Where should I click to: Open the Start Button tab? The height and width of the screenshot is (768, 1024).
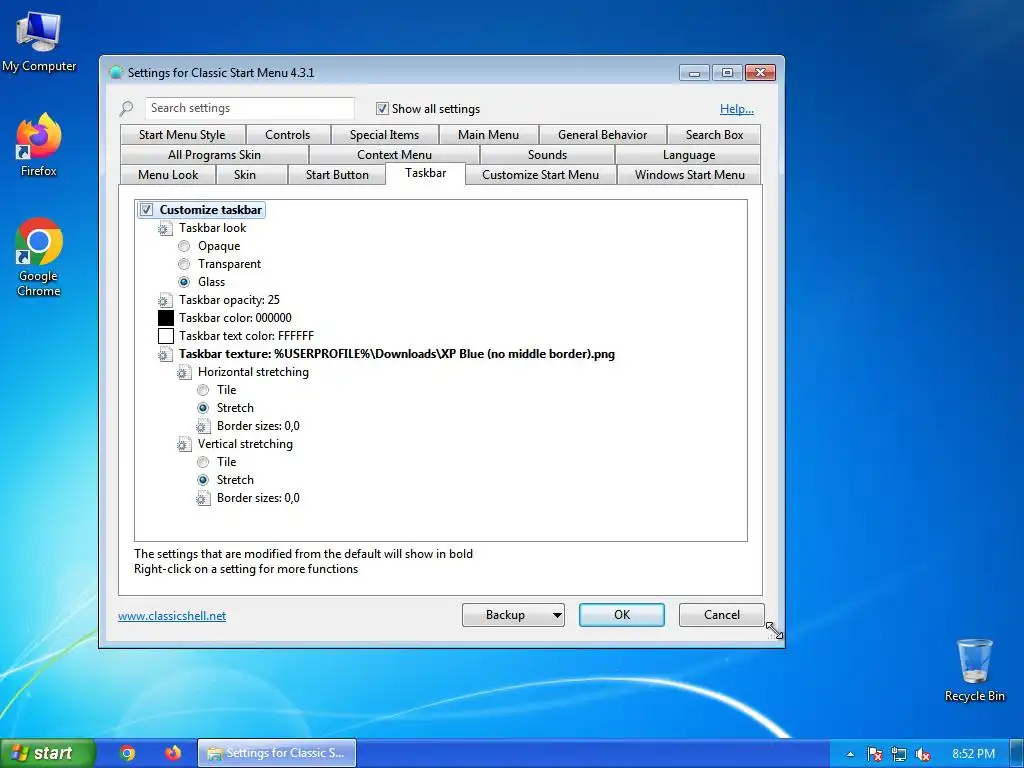click(x=337, y=175)
